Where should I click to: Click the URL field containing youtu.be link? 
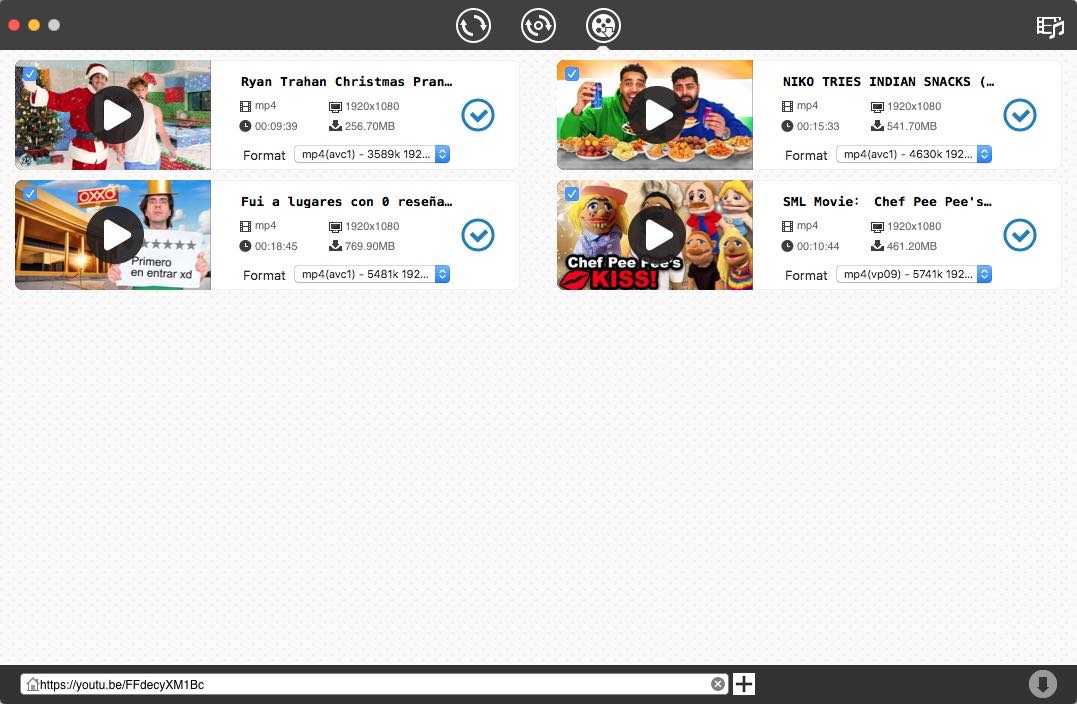(374, 684)
